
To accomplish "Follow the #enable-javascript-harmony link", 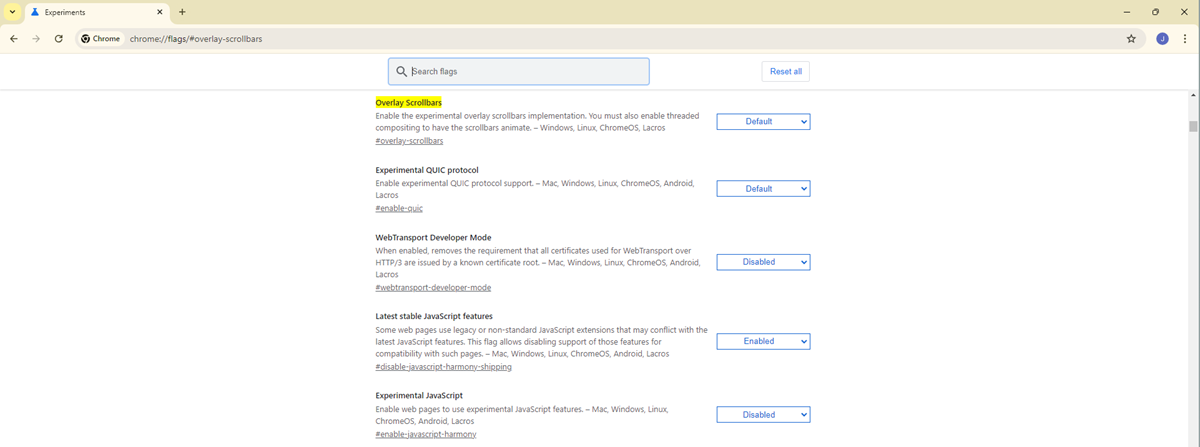I will pos(426,434).
